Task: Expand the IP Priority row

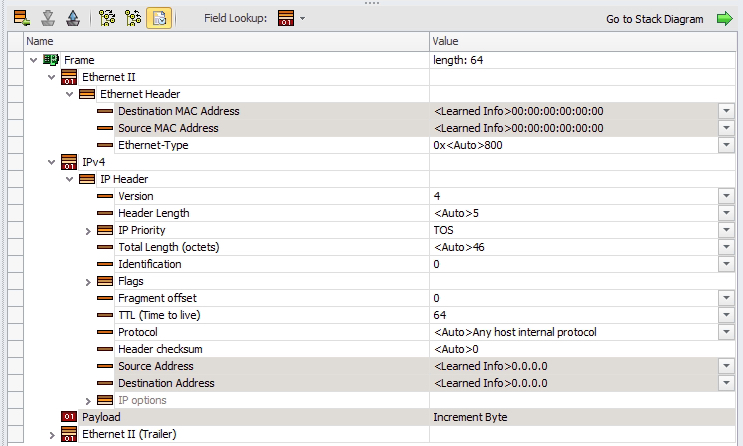Action: (x=88, y=230)
